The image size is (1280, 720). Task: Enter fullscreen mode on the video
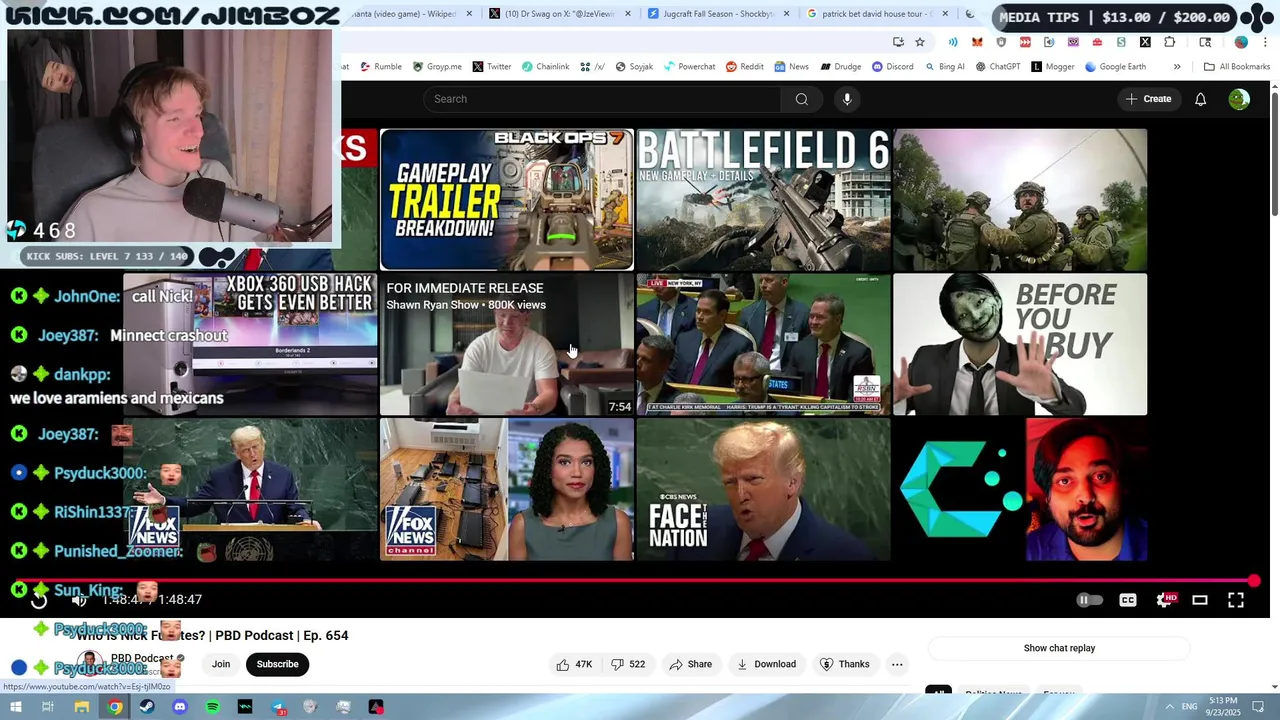[x=1236, y=600]
